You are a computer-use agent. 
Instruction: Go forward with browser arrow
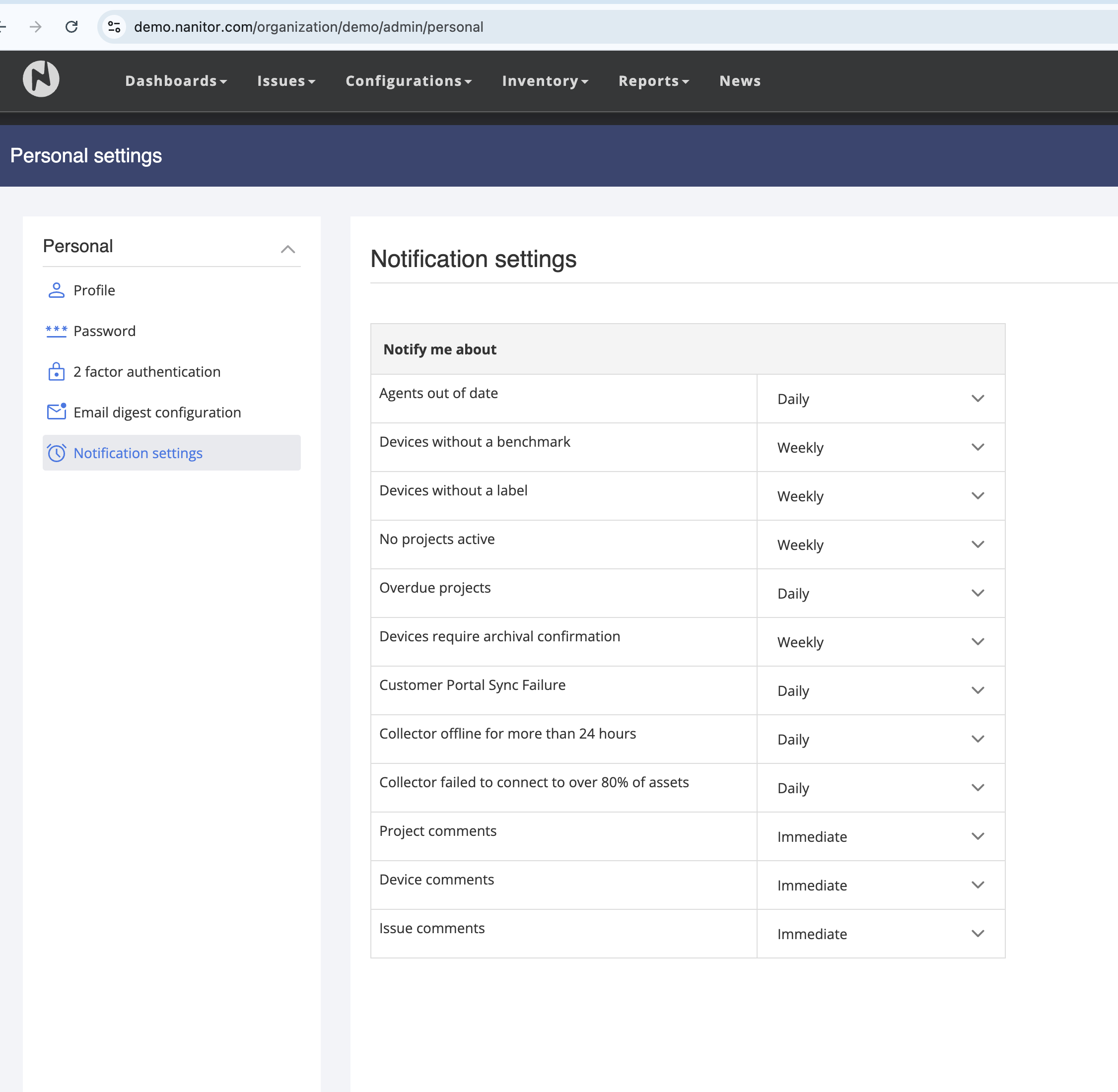pos(36,27)
